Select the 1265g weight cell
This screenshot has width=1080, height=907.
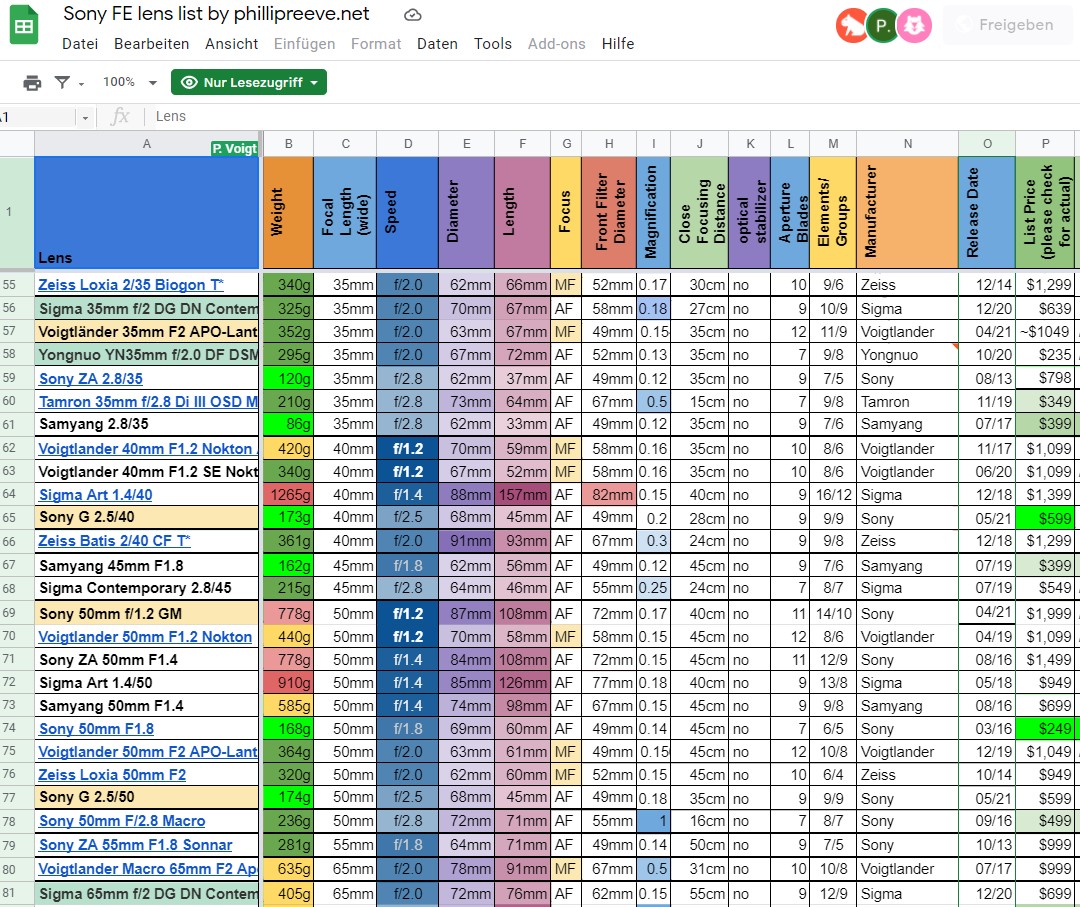(288, 494)
